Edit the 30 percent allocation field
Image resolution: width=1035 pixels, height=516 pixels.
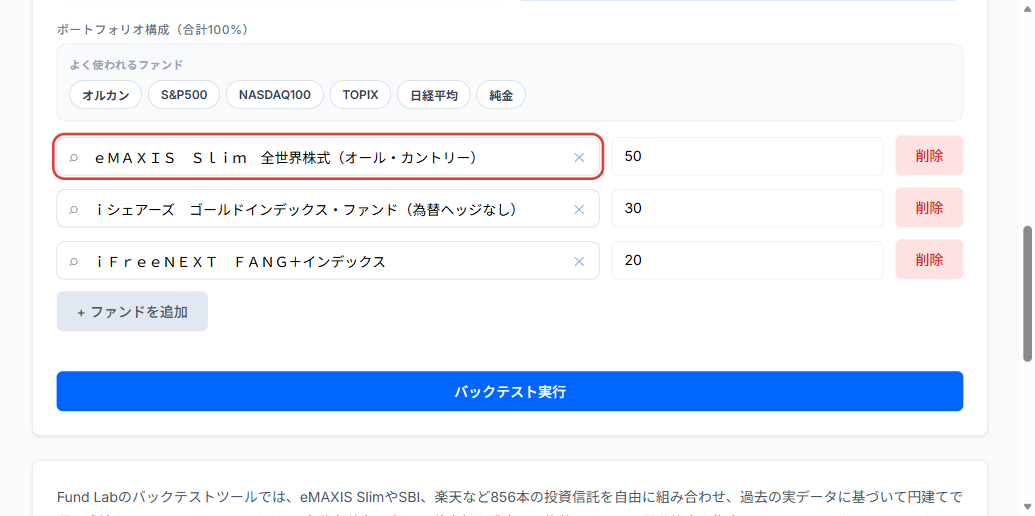tap(747, 209)
